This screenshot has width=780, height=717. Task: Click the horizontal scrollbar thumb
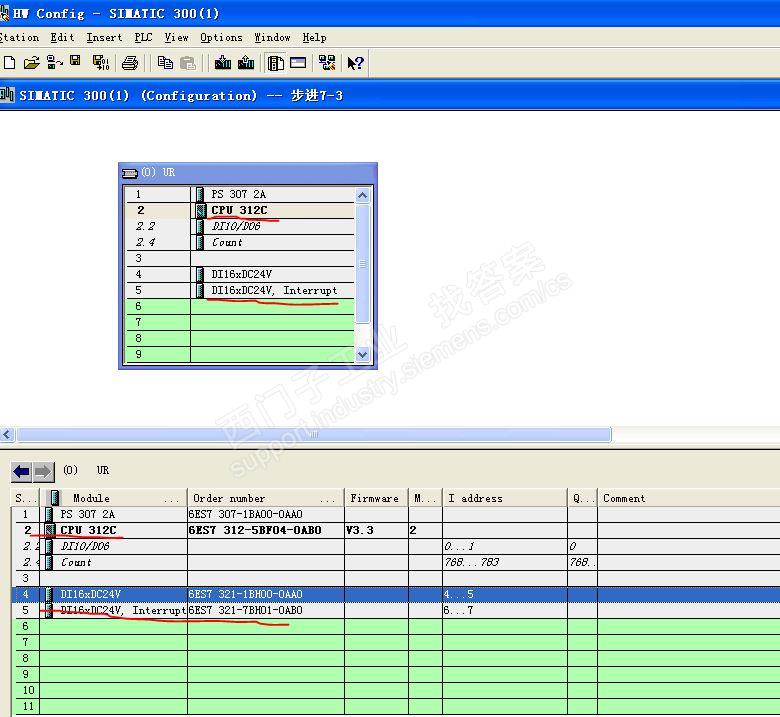314,435
